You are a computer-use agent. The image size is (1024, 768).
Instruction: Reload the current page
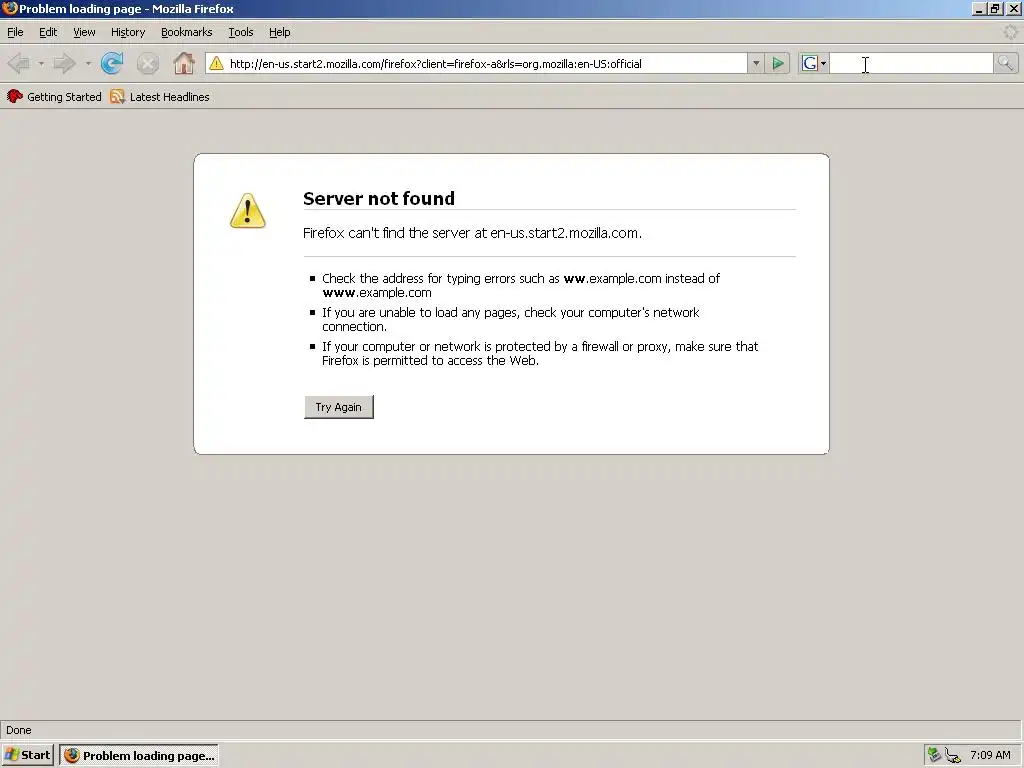pyautogui.click(x=112, y=63)
